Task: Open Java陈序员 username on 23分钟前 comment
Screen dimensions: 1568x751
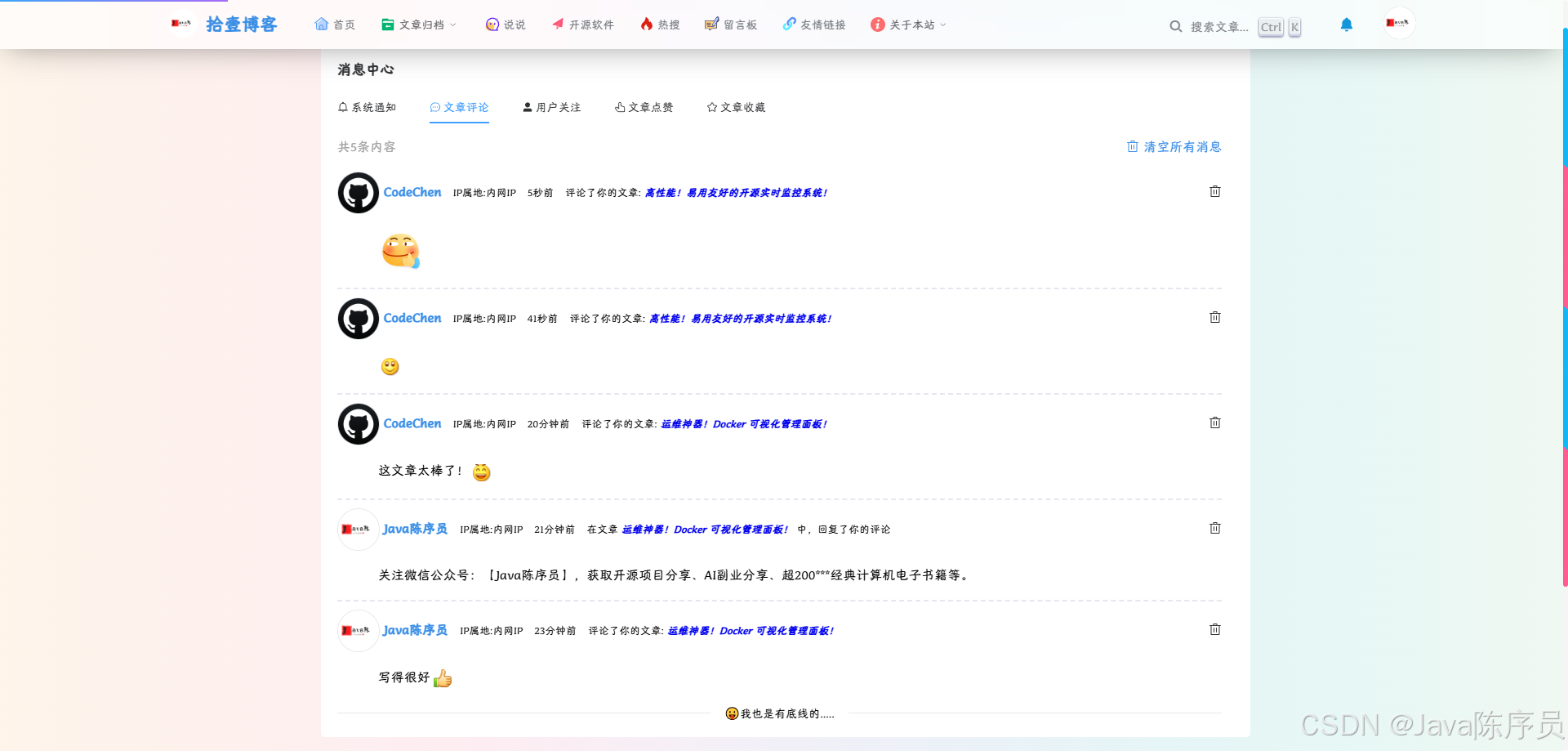Action: pos(416,630)
